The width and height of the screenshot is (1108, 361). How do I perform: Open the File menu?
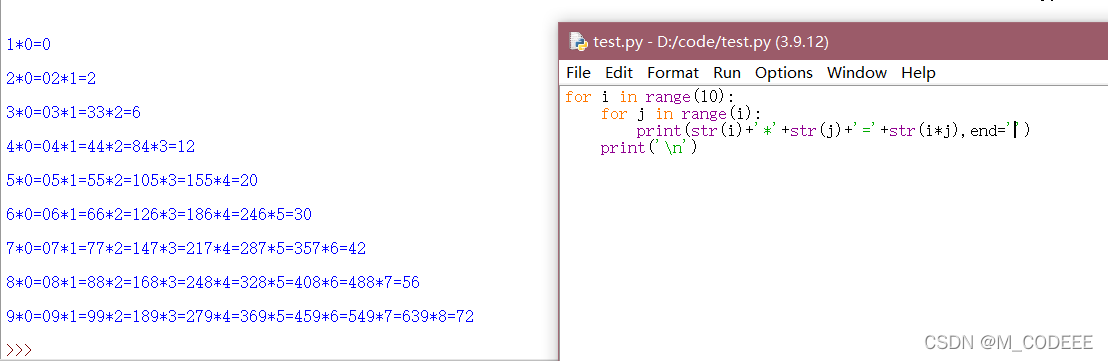578,73
